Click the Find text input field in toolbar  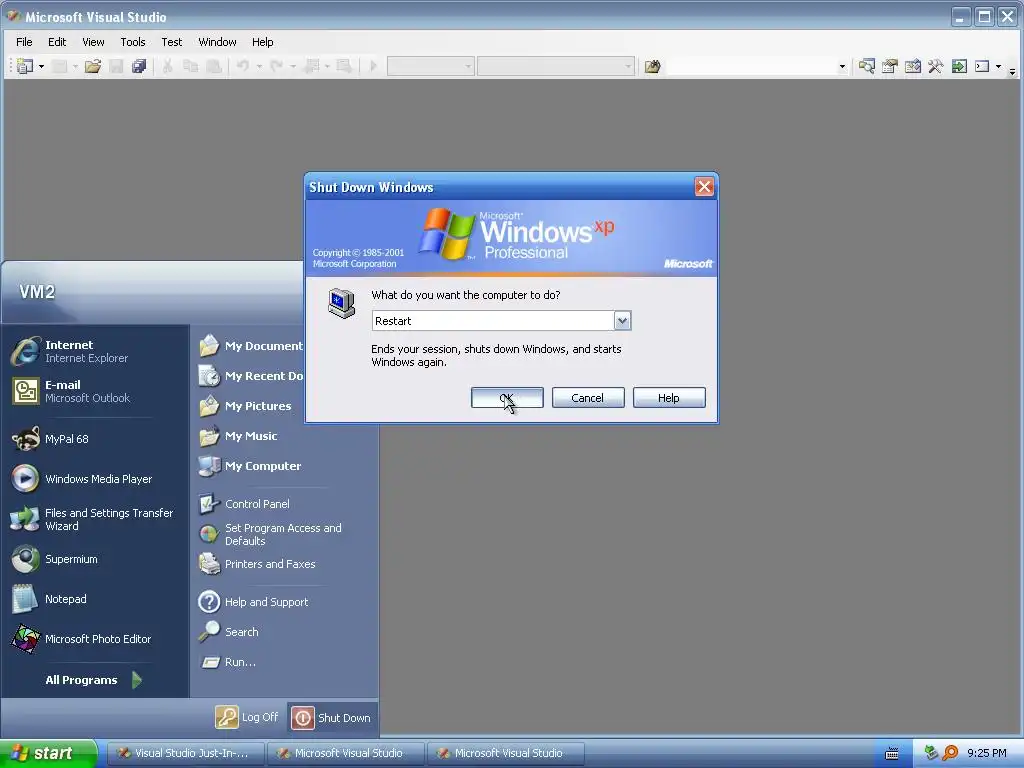coord(751,66)
